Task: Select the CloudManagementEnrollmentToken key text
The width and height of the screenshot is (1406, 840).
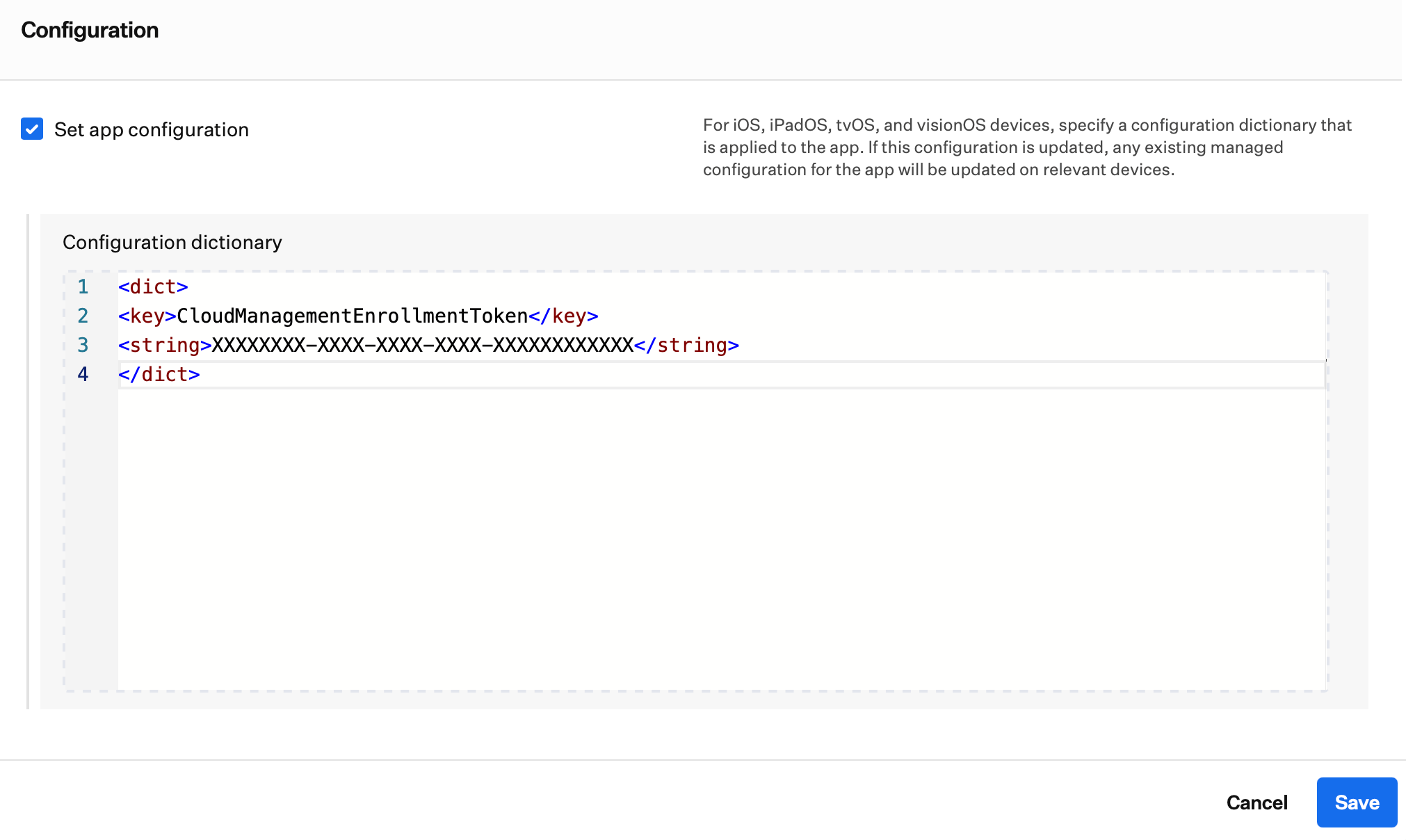Action: pos(353,316)
